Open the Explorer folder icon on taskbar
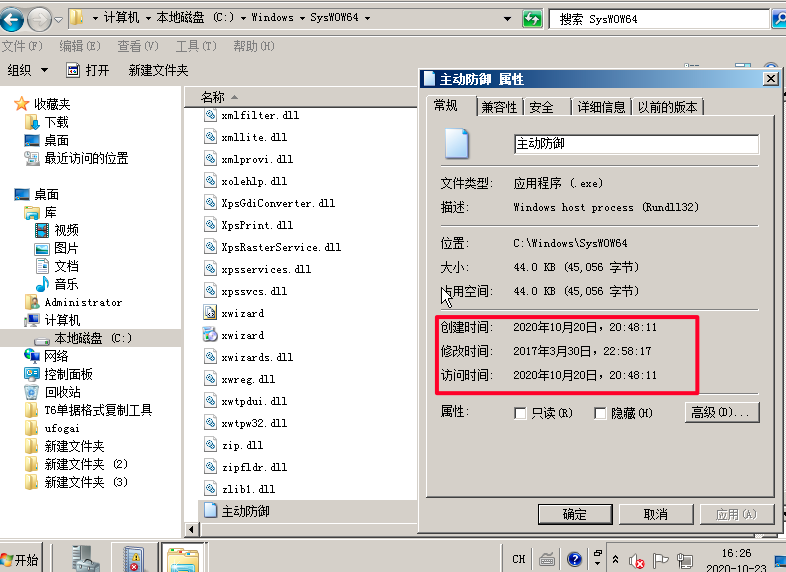 coord(182,559)
